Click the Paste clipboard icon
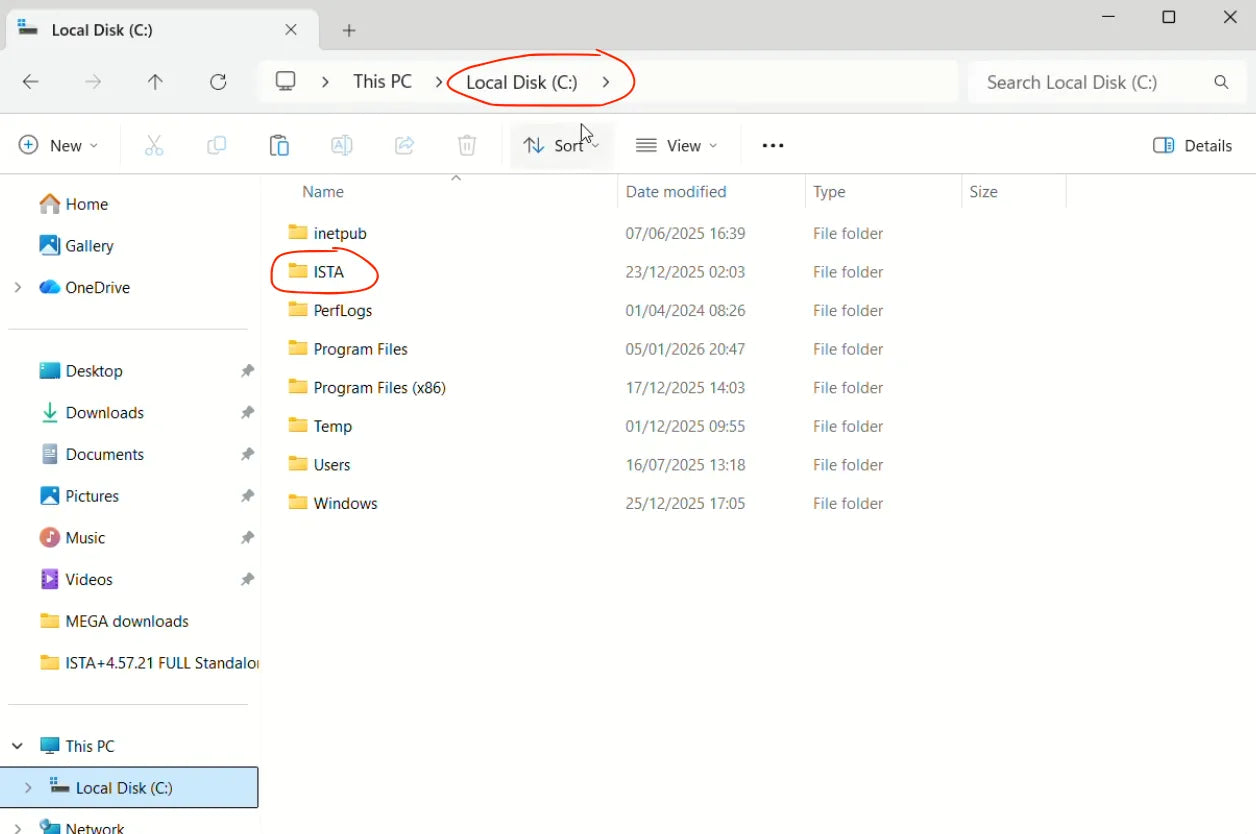 click(x=279, y=145)
